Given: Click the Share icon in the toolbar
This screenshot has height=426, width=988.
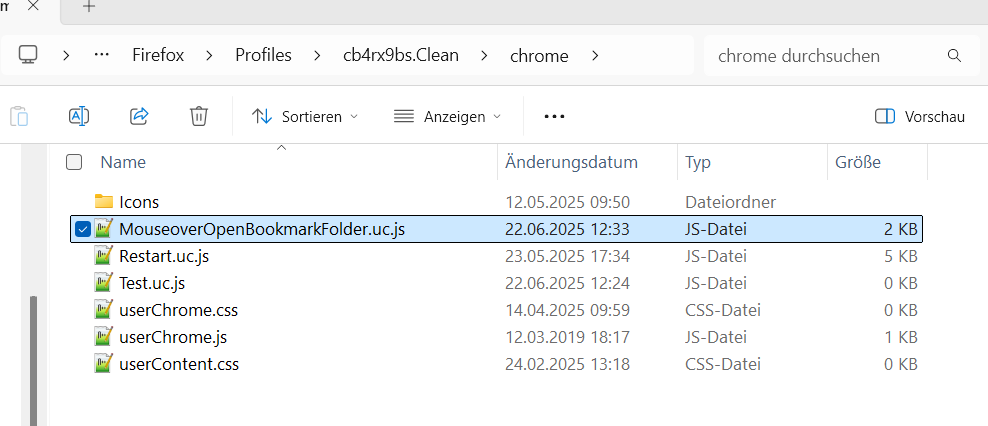Looking at the screenshot, I should 139,116.
